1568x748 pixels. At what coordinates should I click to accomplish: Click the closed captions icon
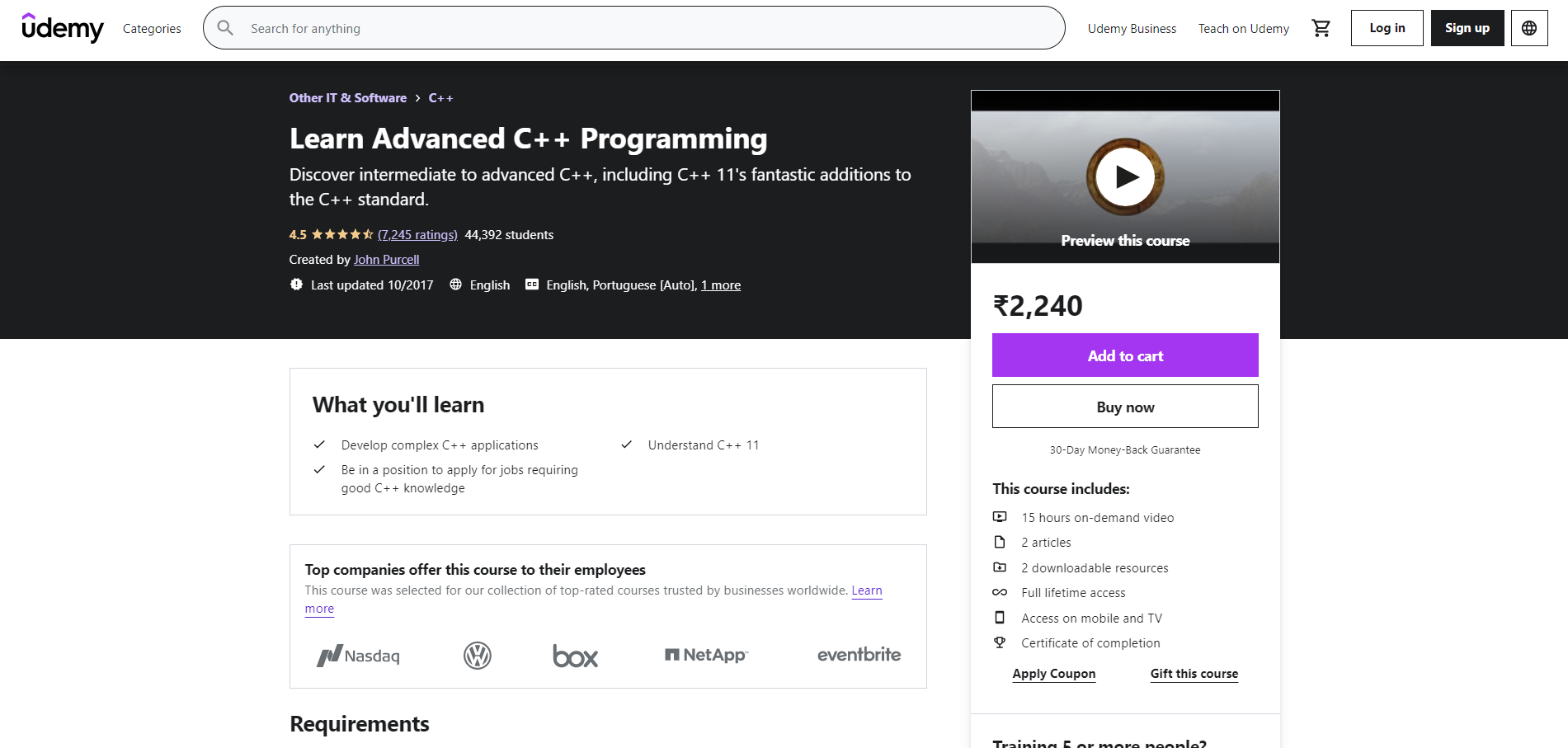coord(532,285)
